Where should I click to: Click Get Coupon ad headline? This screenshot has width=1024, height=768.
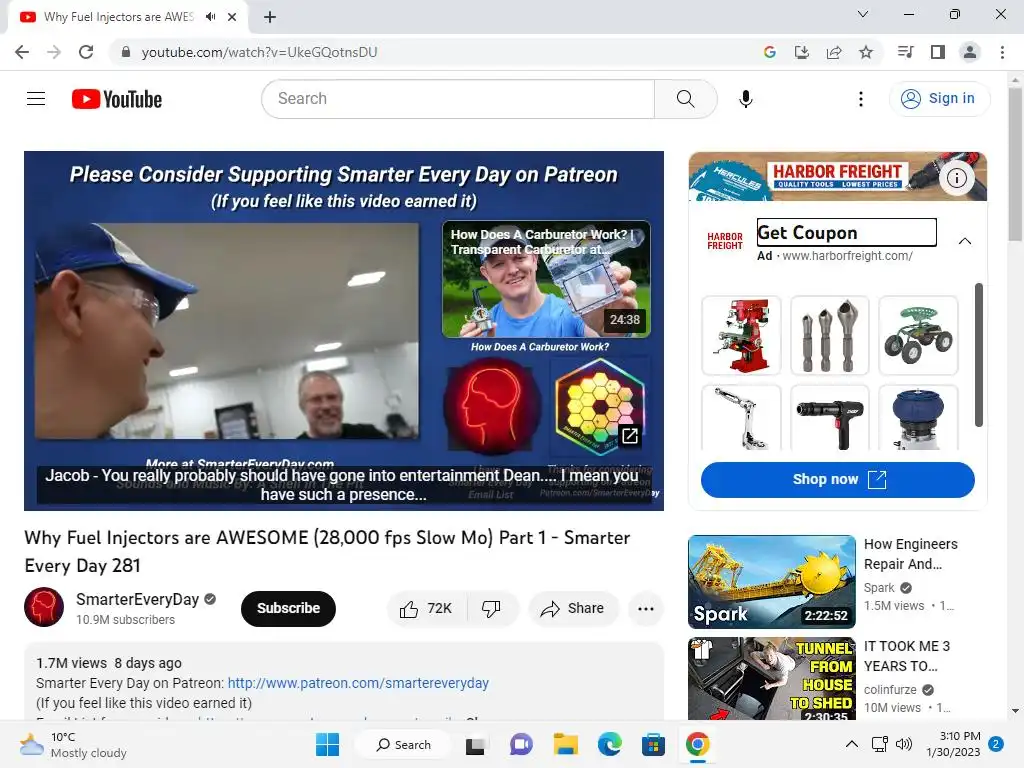coord(846,232)
